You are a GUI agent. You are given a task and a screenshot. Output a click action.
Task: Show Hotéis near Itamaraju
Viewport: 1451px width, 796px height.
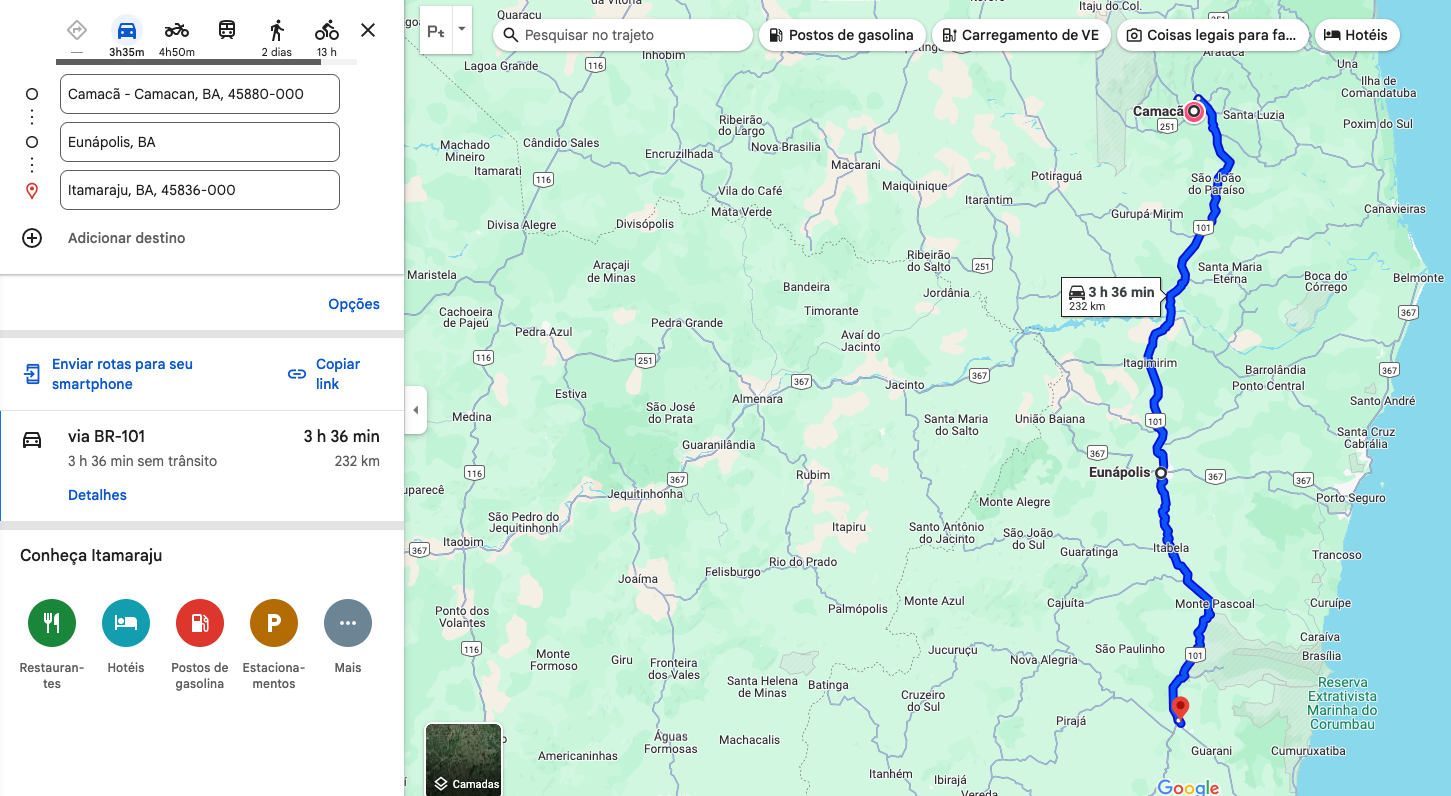point(126,624)
